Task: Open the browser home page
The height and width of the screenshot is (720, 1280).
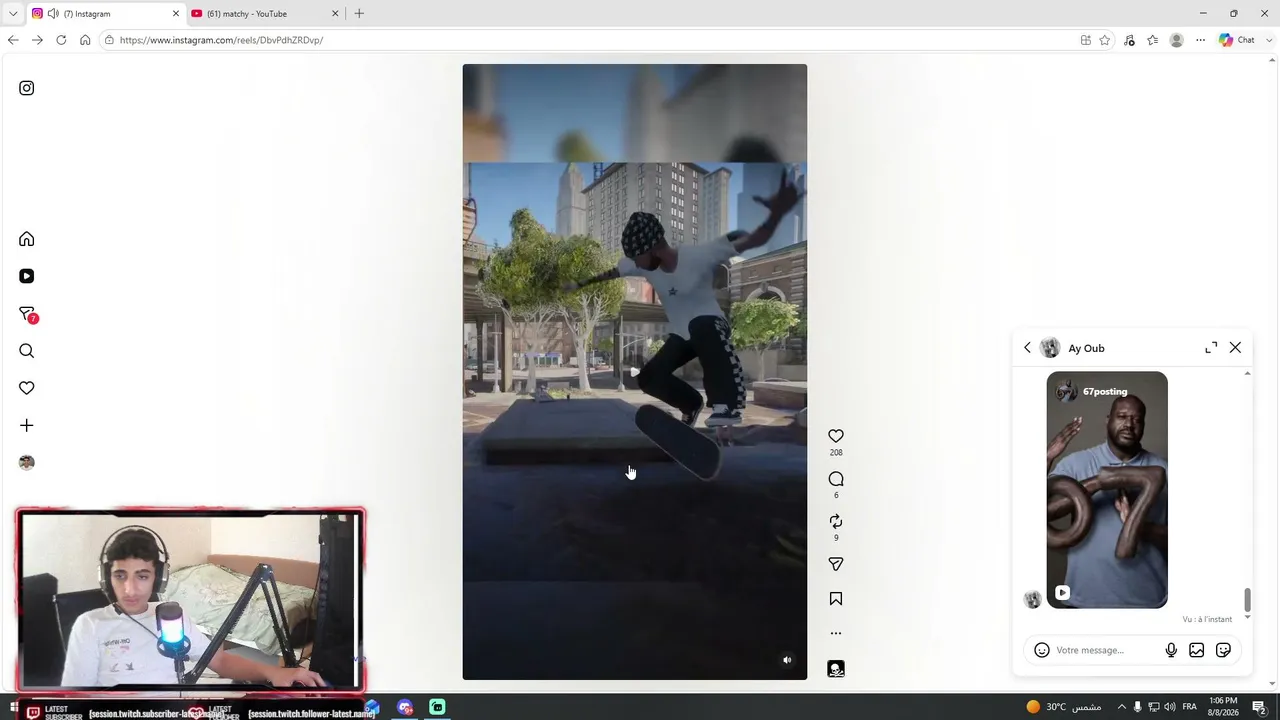Action: [x=85, y=40]
